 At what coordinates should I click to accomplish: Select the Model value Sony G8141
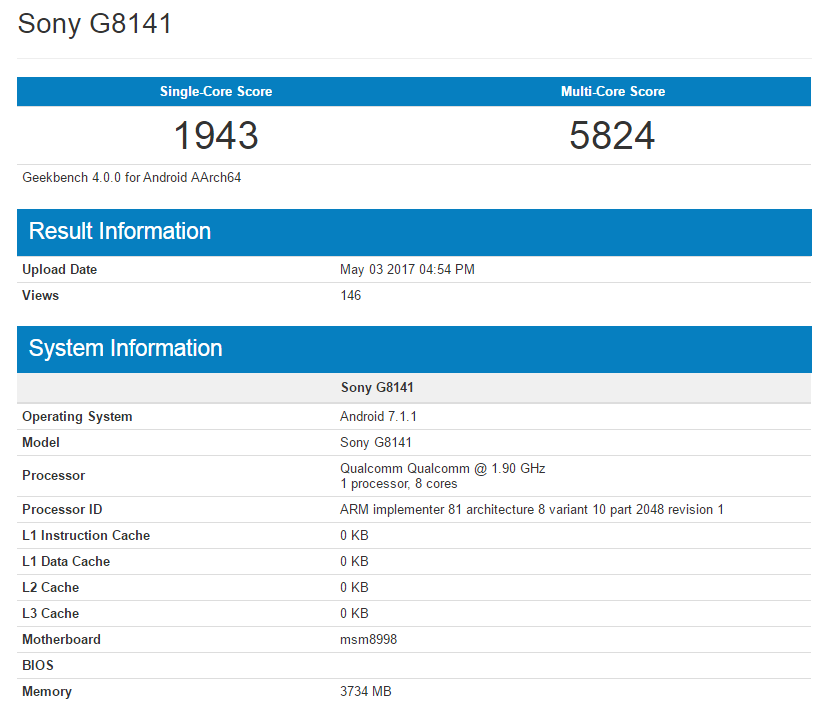(376, 442)
